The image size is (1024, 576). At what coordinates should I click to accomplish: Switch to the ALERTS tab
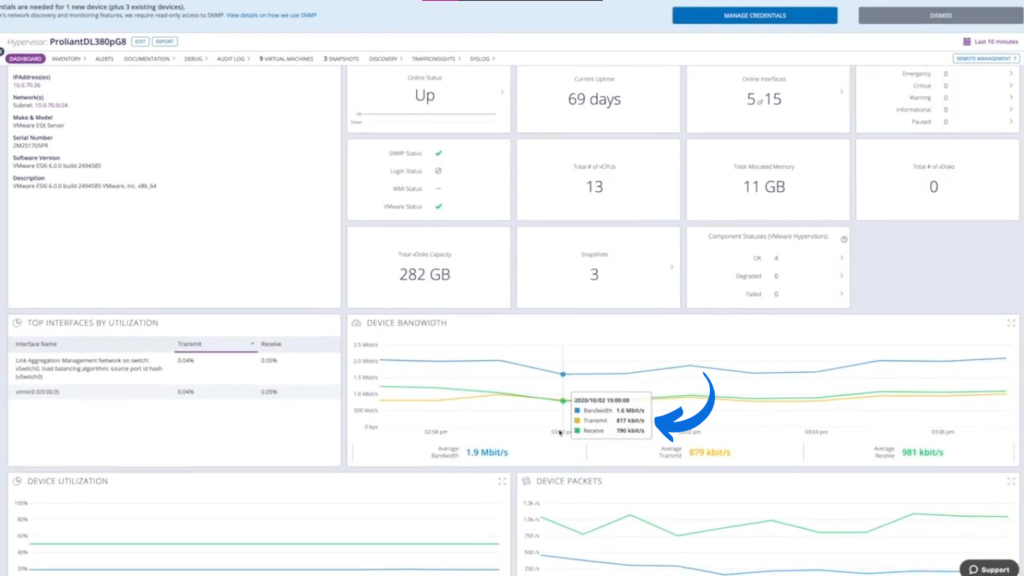(104, 59)
